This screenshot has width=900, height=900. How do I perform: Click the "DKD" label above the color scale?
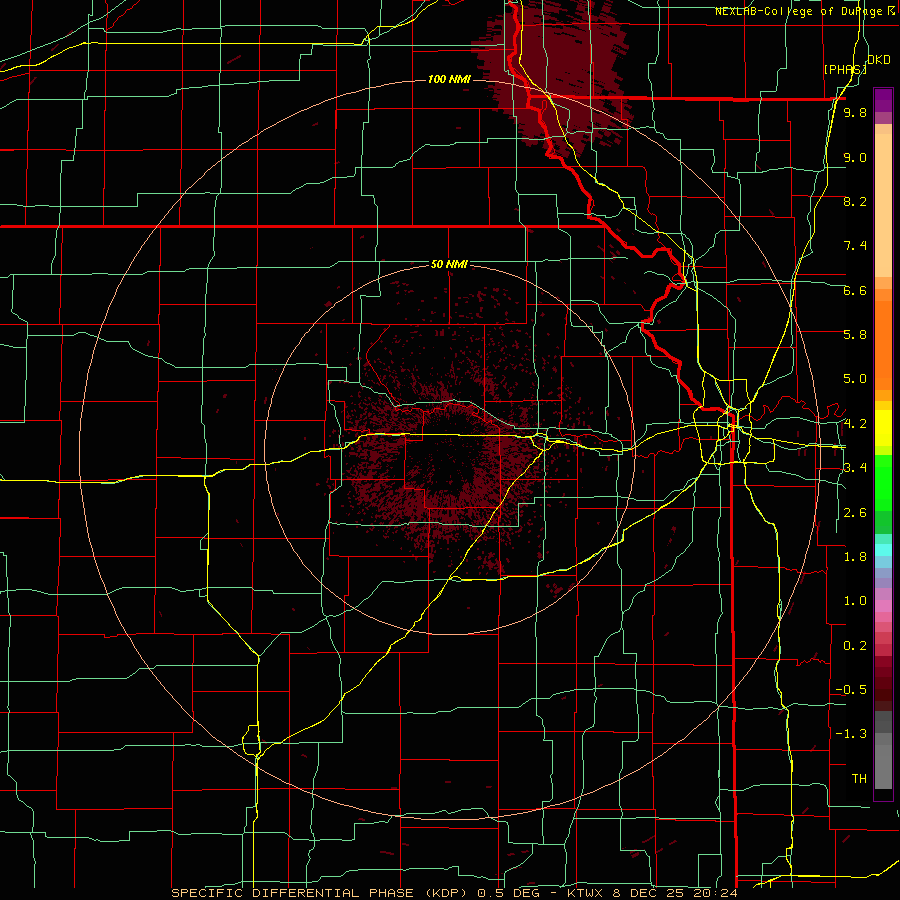(x=879, y=60)
